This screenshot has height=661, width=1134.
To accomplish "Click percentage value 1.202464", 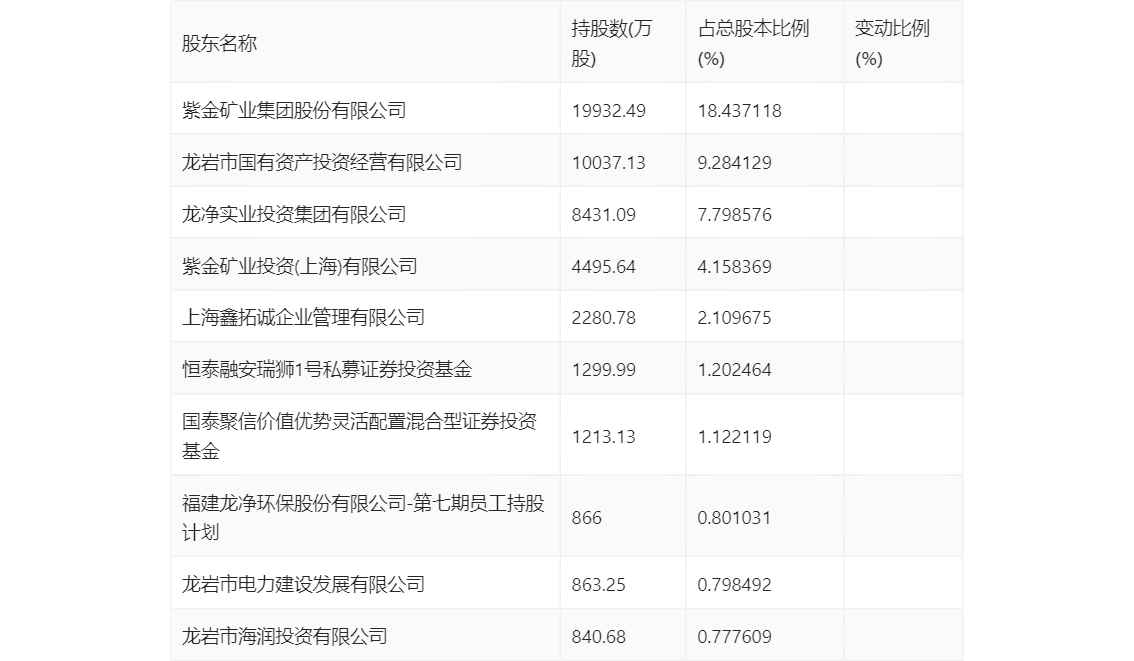I will pos(734,370).
